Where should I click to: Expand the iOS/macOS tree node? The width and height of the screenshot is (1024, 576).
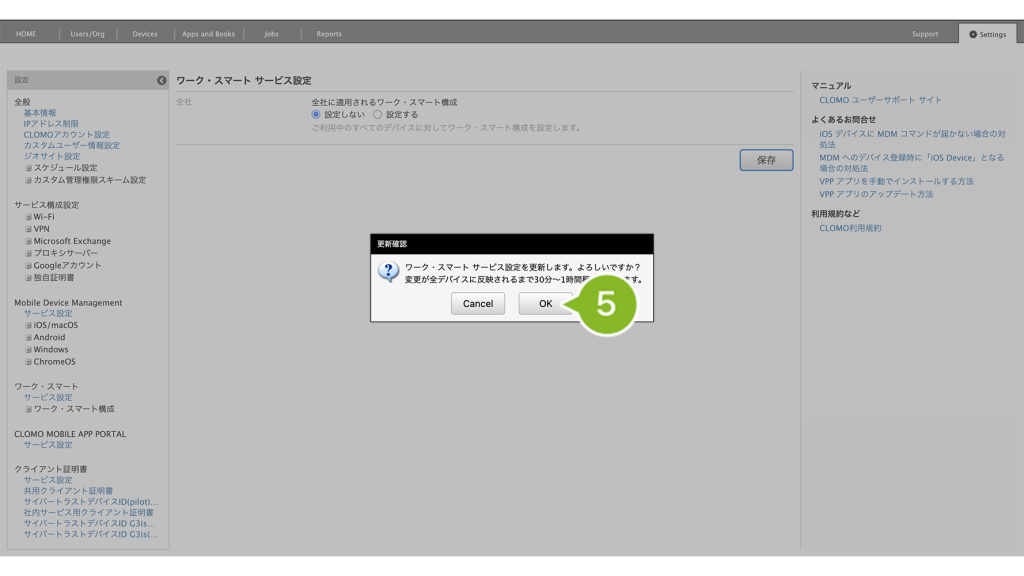click(x=29, y=326)
